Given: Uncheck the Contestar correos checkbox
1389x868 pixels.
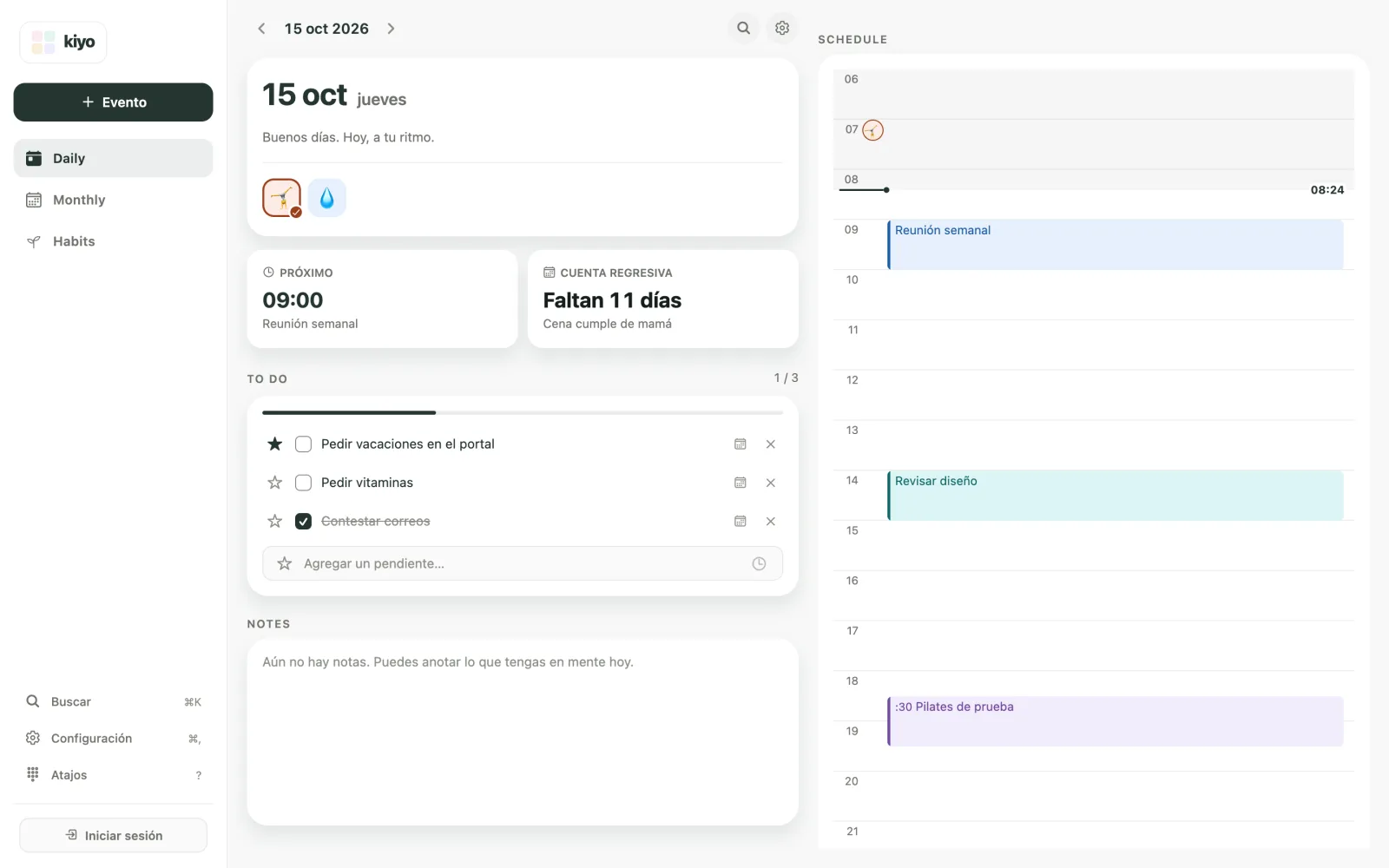Looking at the screenshot, I should click(x=303, y=521).
